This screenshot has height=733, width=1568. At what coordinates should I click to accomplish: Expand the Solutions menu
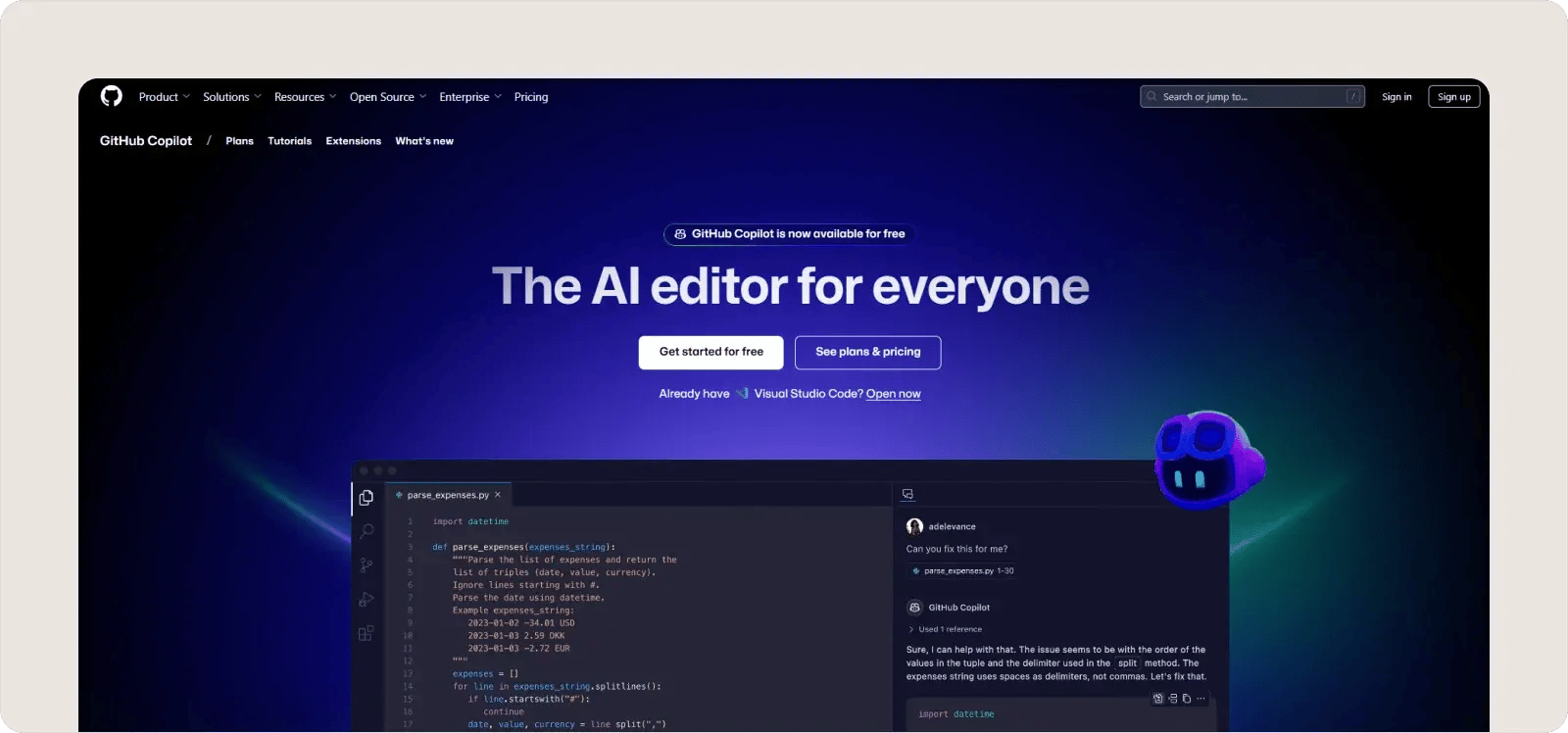pyautogui.click(x=232, y=97)
